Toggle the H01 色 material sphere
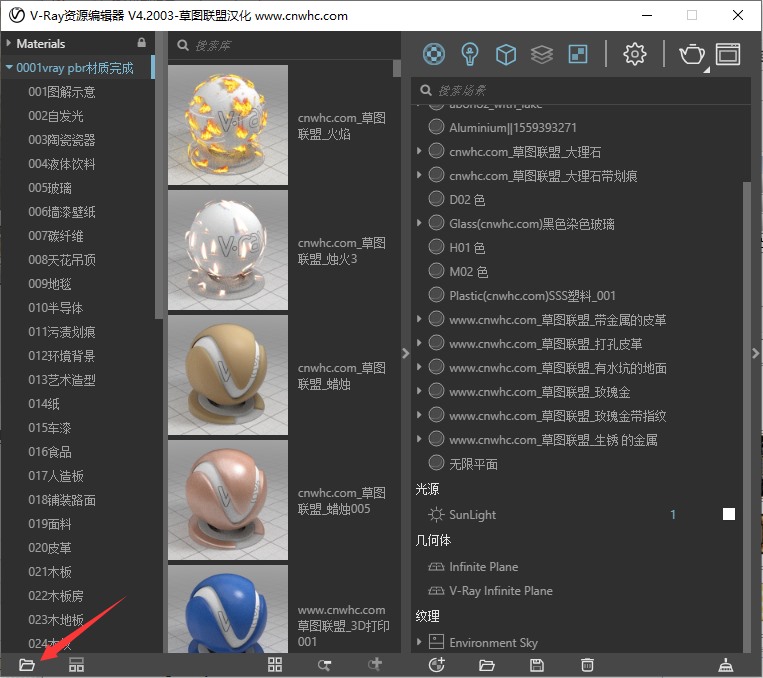Viewport: 763px width, 678px height. (436, 247)
